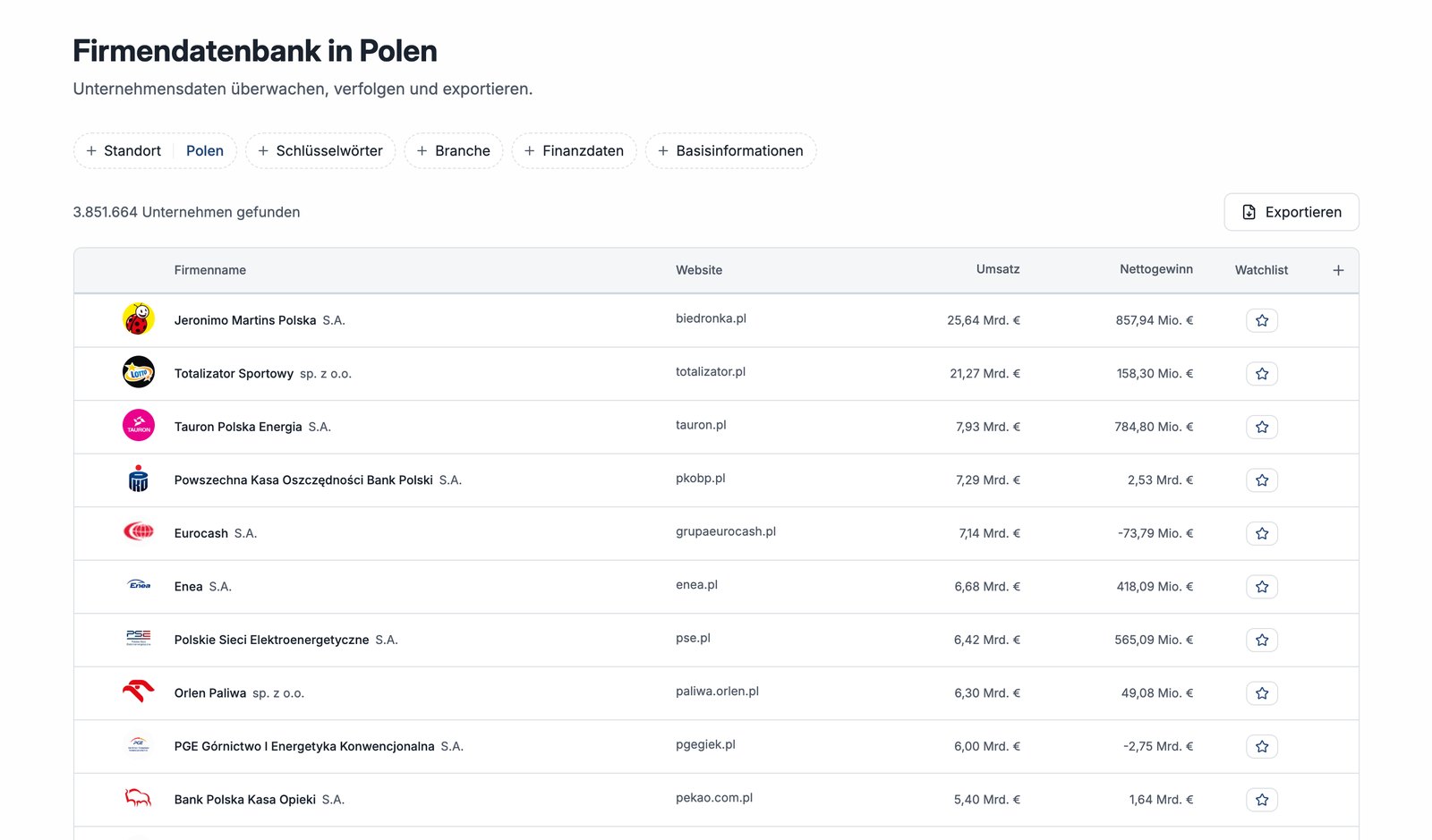Add a column with the plus icon

[1338, 270]
